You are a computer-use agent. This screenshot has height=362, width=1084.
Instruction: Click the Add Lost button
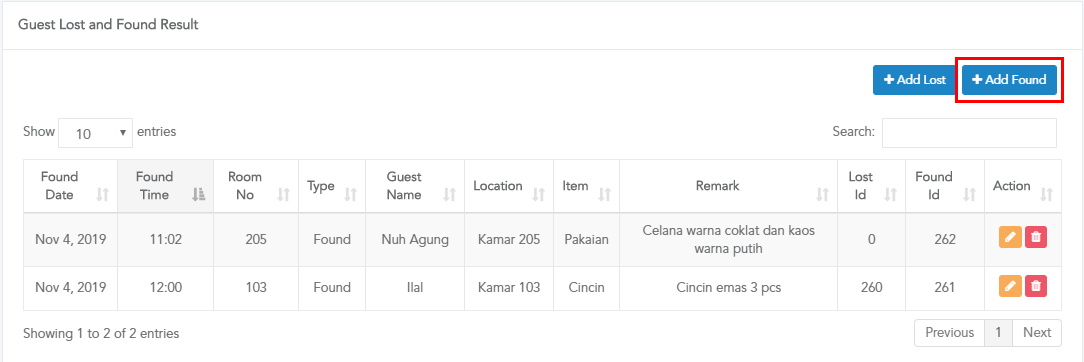(914, 80)
